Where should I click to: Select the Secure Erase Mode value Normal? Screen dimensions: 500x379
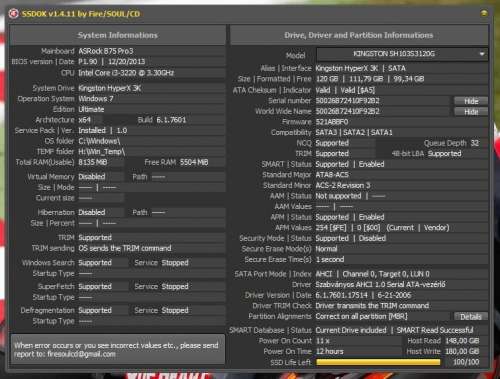[326, 249]
